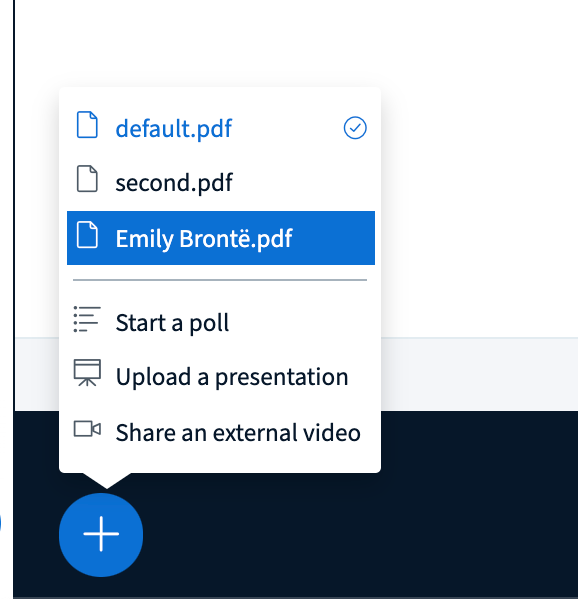
Task: Select the Start a poll text
Action: (x=172, y=323)
